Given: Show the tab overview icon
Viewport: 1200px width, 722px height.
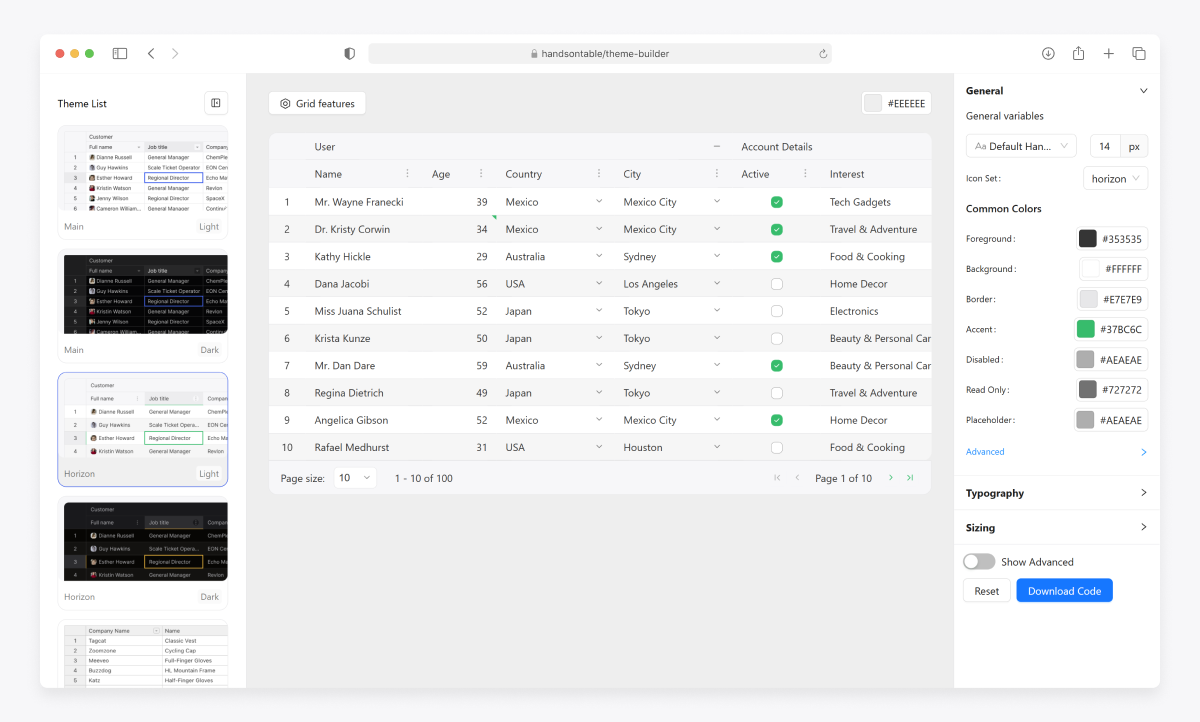Looking at the screenshot, I should pyautogui.click(x=1139, y=54).
